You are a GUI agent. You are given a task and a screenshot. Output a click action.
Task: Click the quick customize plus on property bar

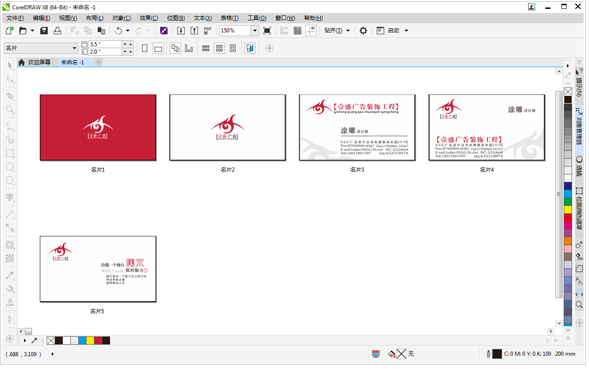pos(269,48)
